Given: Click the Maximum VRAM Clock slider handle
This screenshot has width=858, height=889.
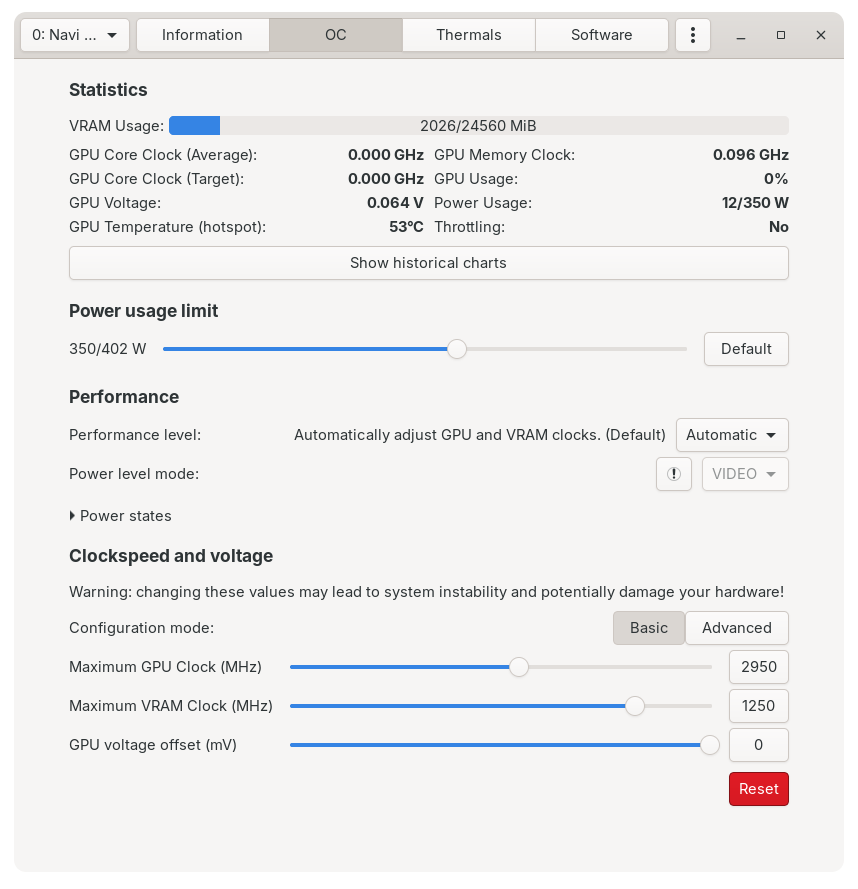Looking at the screenshot, I should [635, 706].
